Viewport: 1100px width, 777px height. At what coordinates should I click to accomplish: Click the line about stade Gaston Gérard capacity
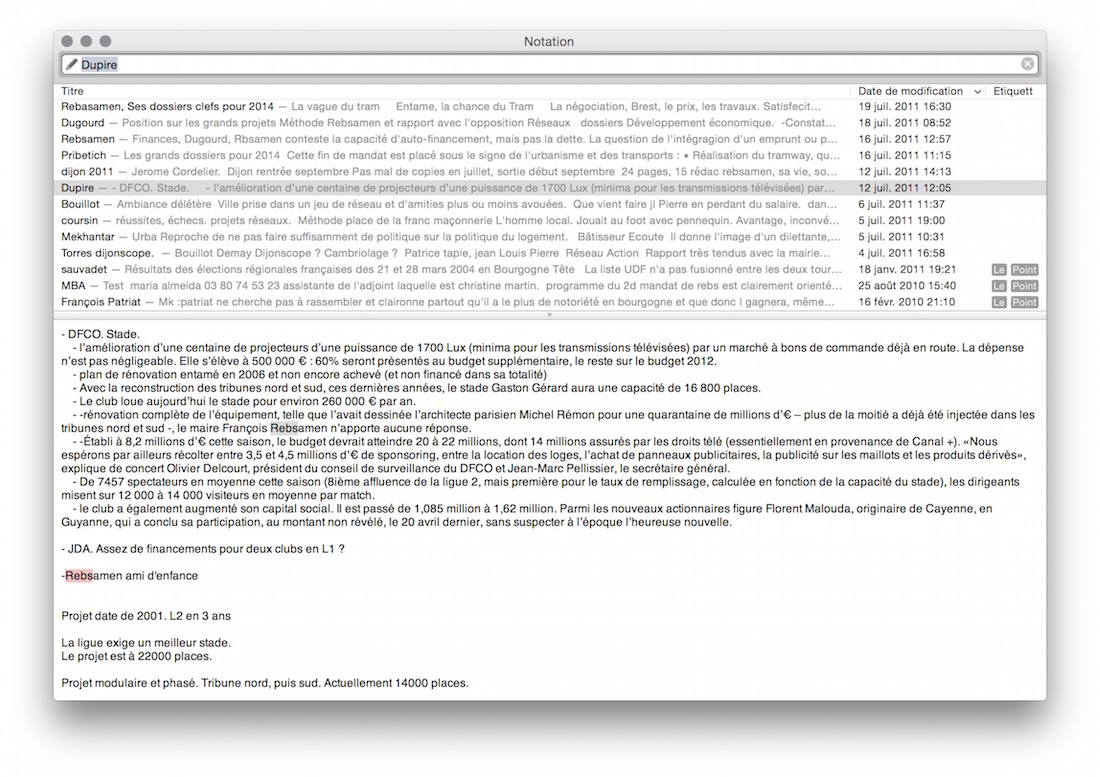(416, 388)
